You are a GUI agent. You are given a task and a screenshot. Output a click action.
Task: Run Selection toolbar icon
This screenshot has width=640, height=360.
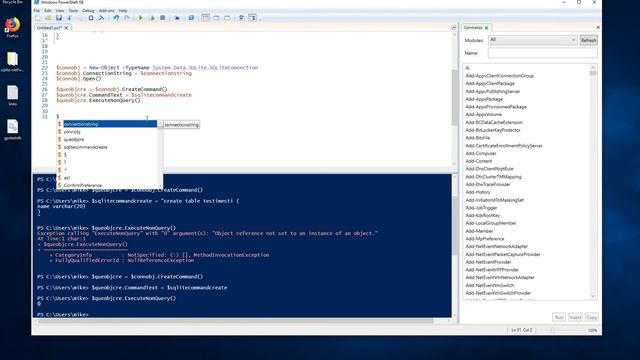click(x=152, y=18)
